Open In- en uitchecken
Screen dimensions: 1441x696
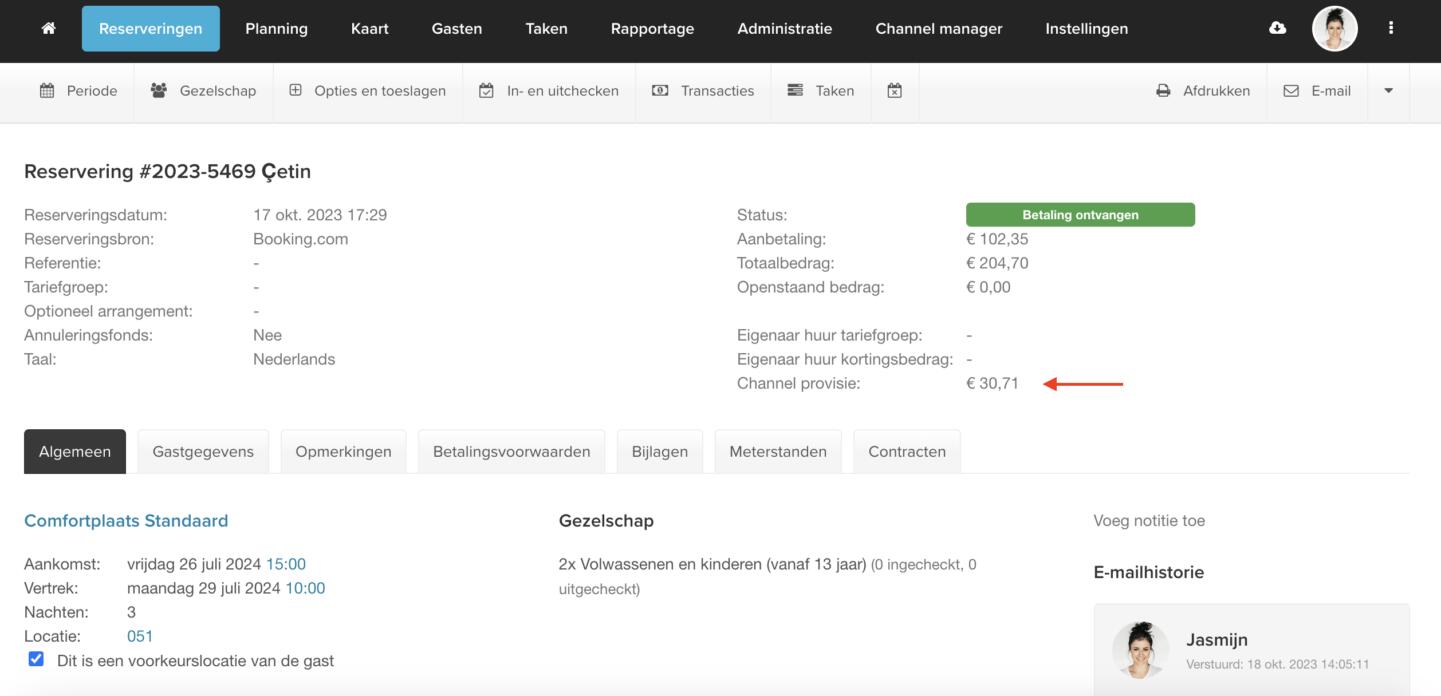549,91
